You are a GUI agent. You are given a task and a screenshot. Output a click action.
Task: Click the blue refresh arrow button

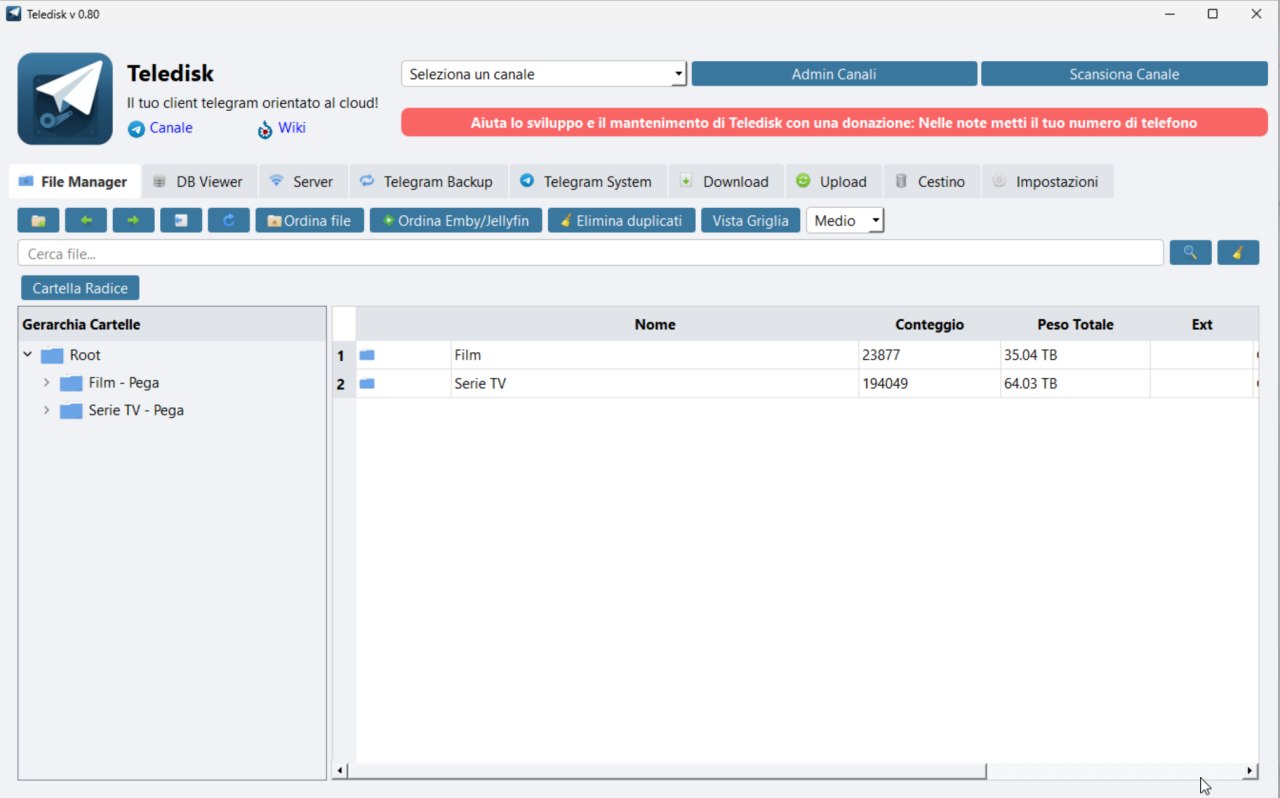pyautogui.click(x=229, y=220)
